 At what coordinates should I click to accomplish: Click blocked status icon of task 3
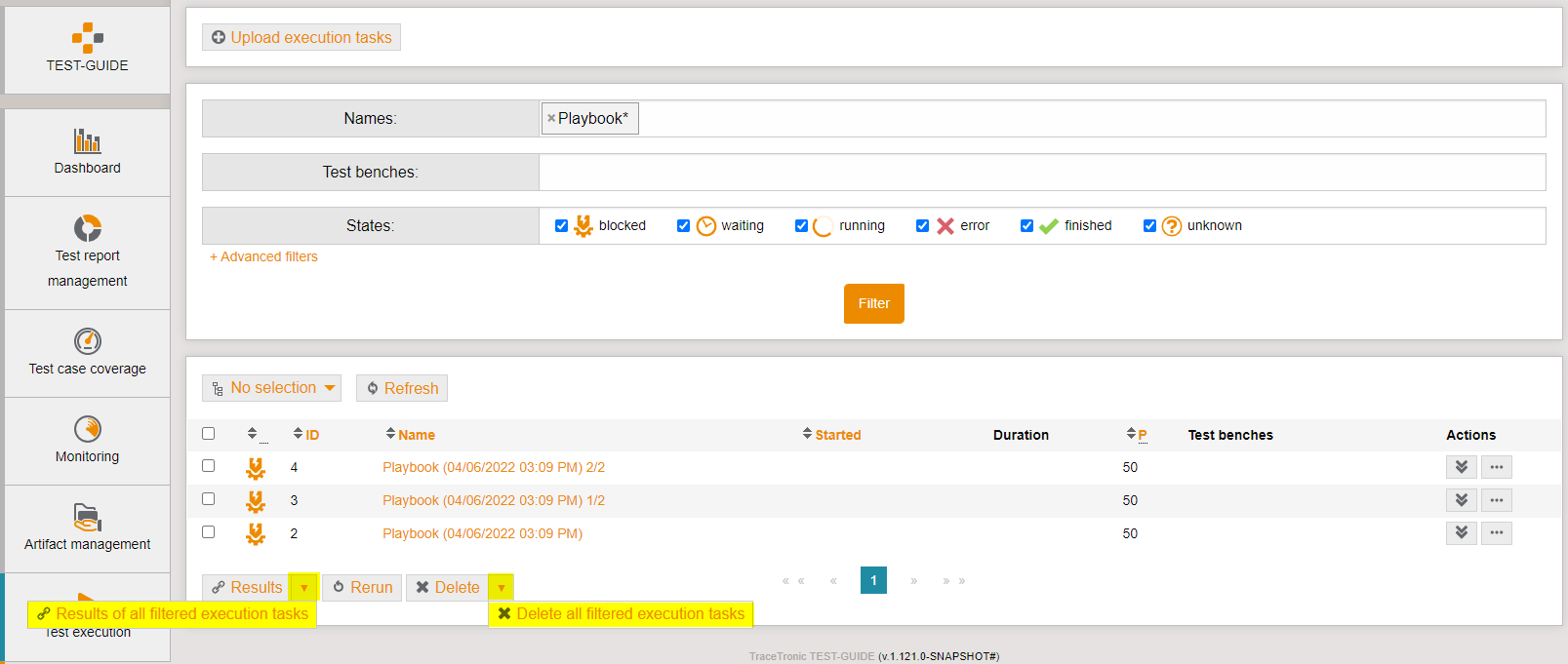(256, 501)
